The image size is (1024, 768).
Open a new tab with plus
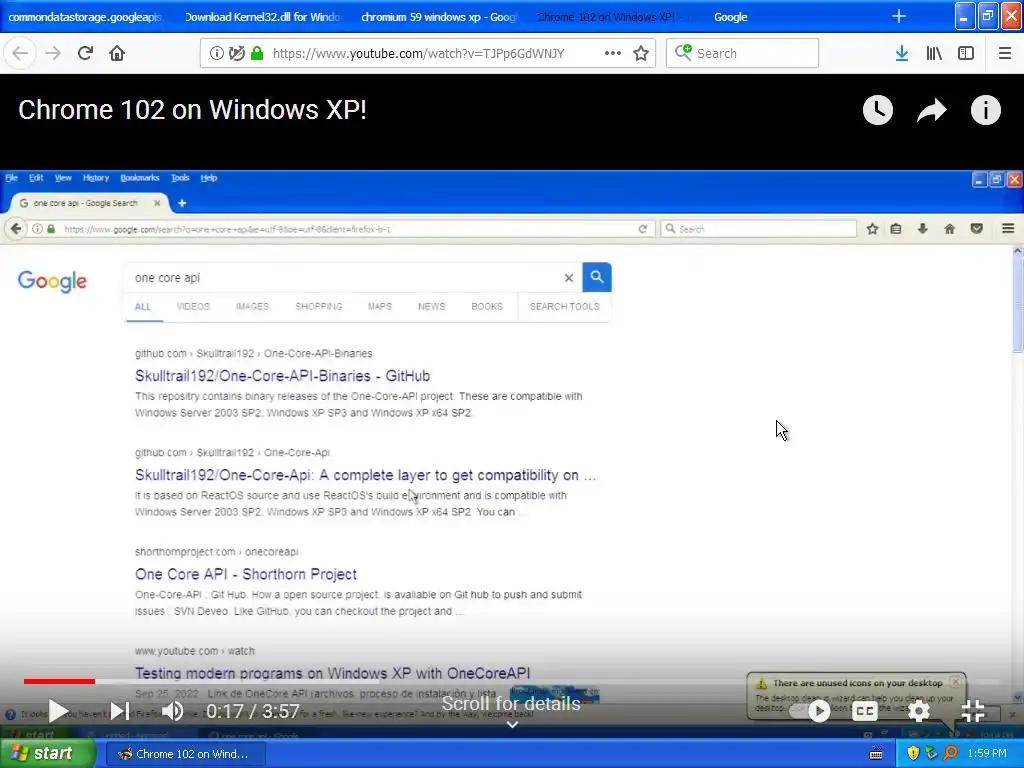(899, 16)
